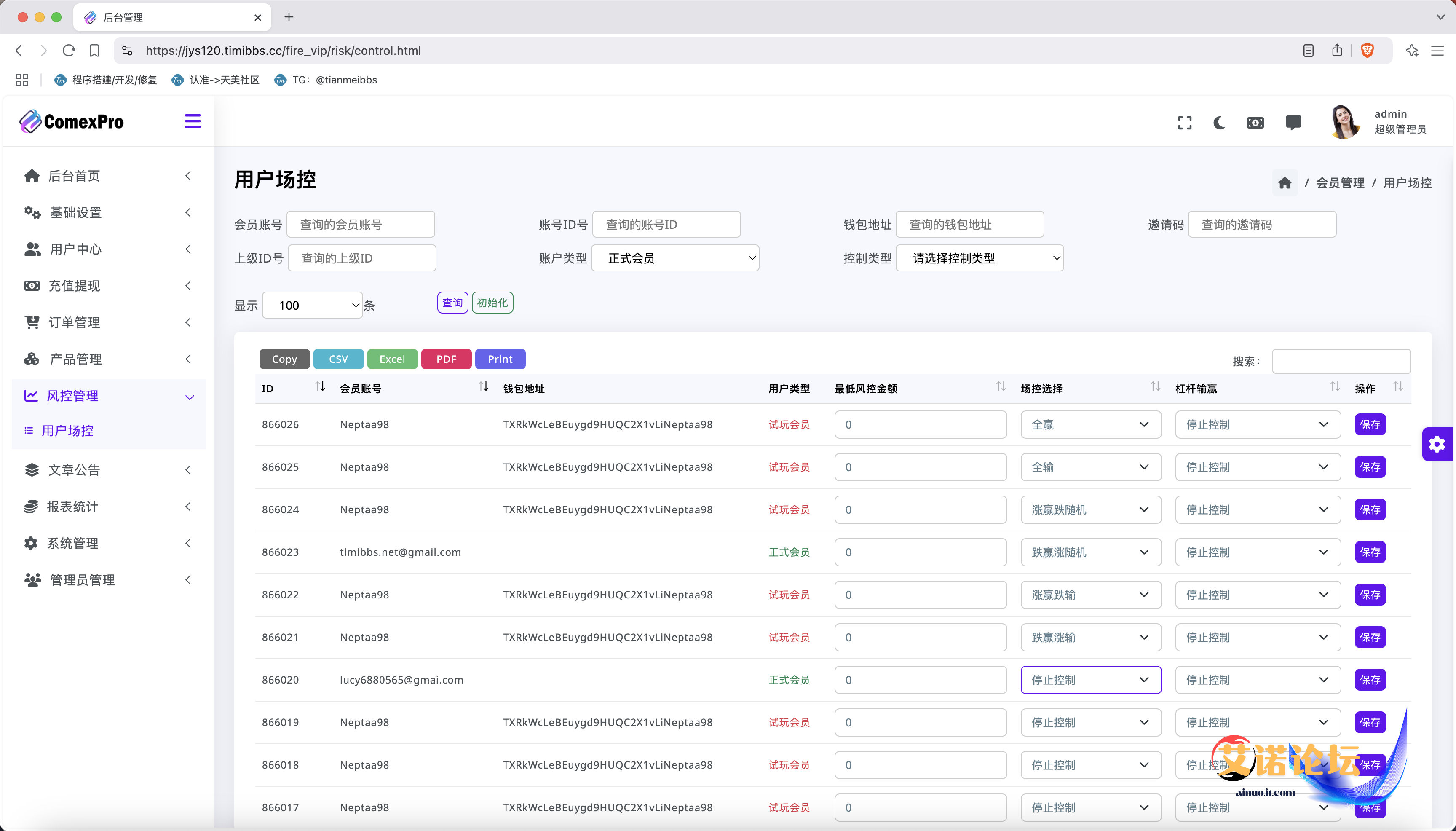Go back with browser back arrow

coord(19,50)
